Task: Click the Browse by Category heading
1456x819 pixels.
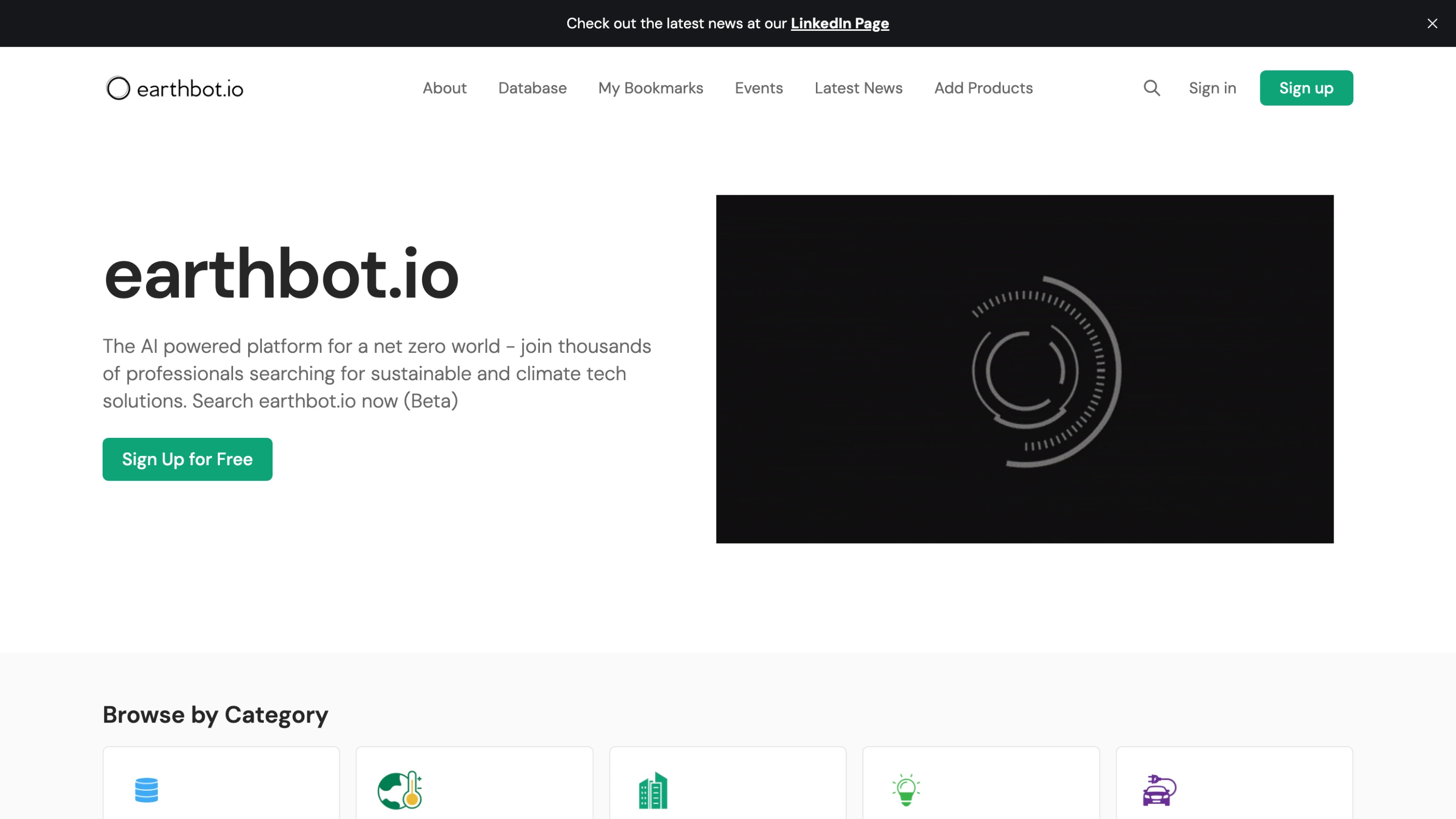Action: tap(215, 715)
